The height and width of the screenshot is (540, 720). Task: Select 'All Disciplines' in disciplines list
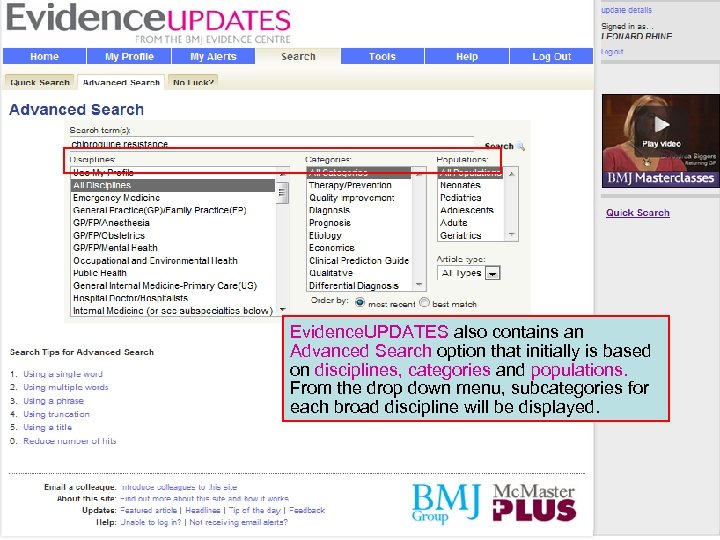click(173, 185)
